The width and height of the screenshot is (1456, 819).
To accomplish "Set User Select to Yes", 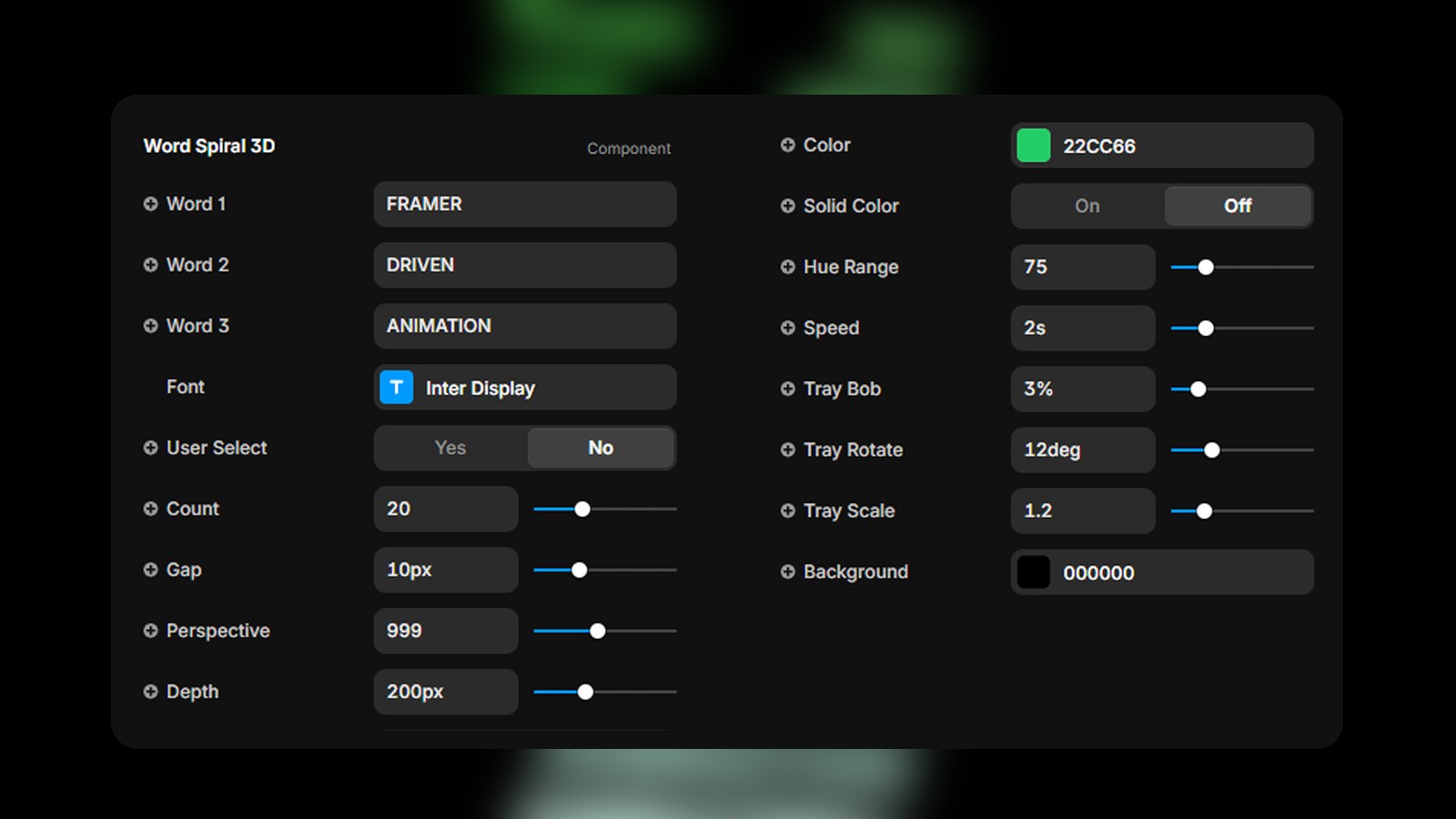I will (x=450, y=448).
